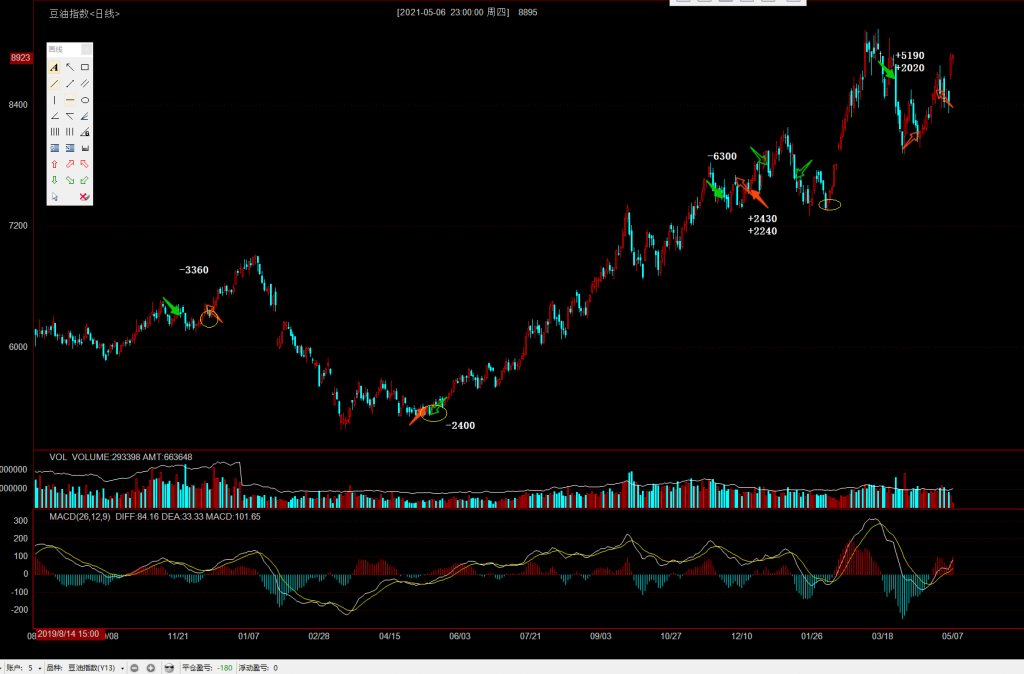Expand the 品种 豆油指数(Y13) dropdown
Screen dimensions: 1024x674
coord(123,667)
